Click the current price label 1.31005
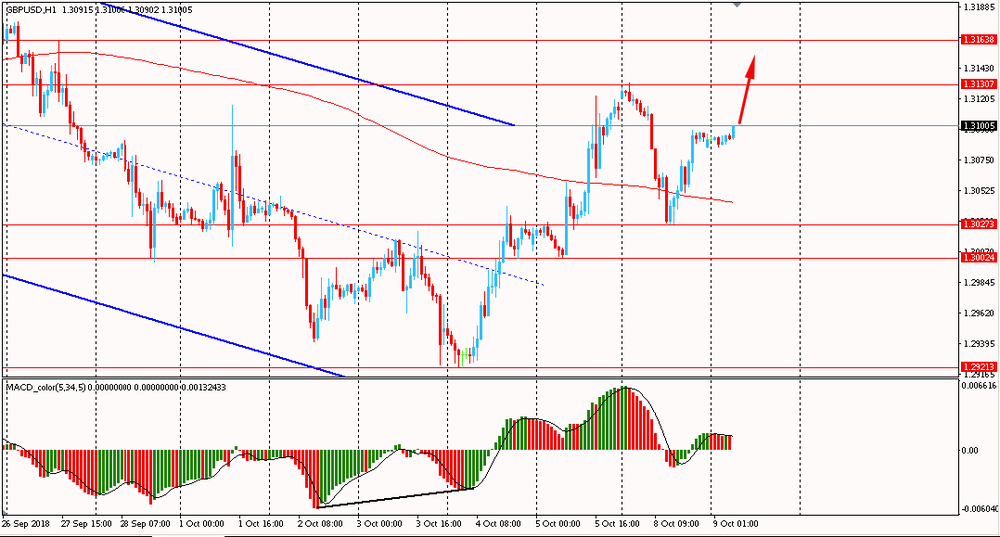The width and height of the screenshot is (1000, 537). 978,126
